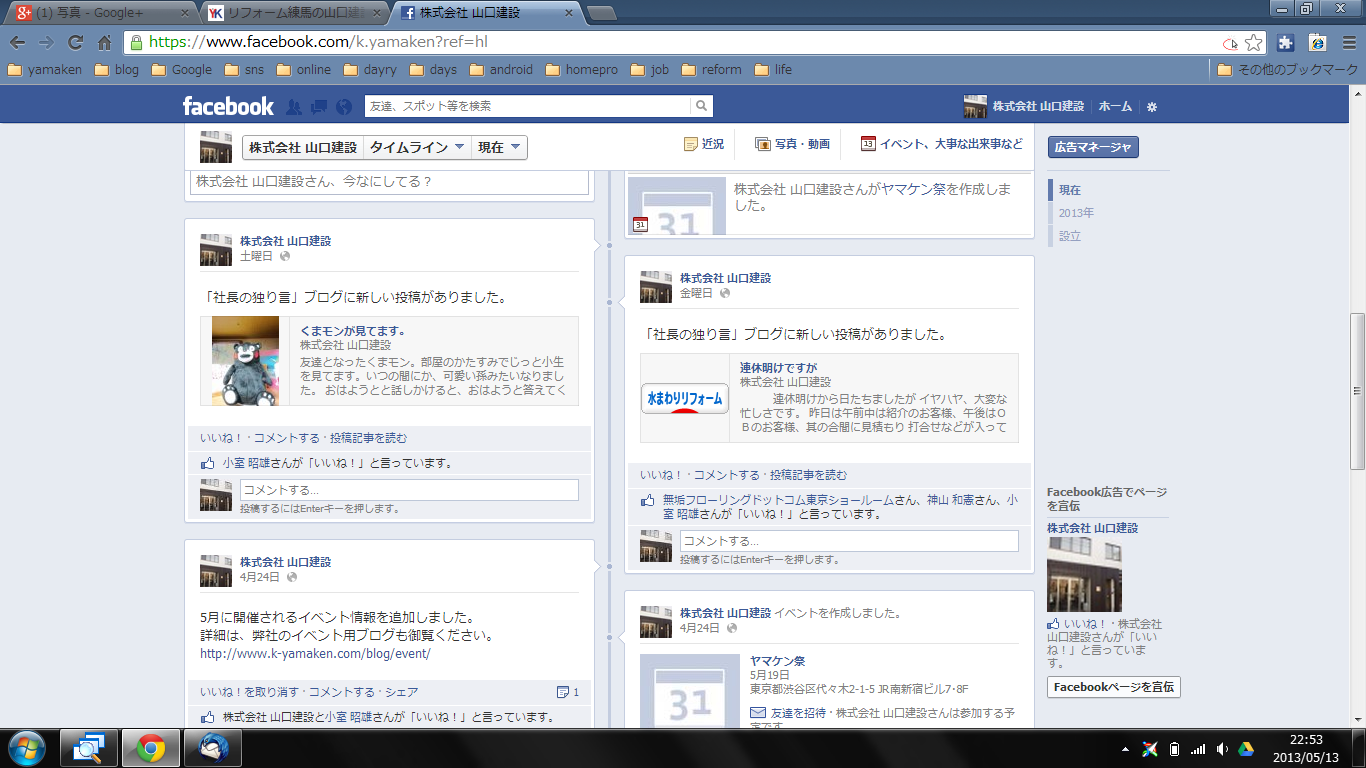This screenshot has height=768, width=1366.
Task: Open Google Drive tray icon
Action: click(1246, 749)
